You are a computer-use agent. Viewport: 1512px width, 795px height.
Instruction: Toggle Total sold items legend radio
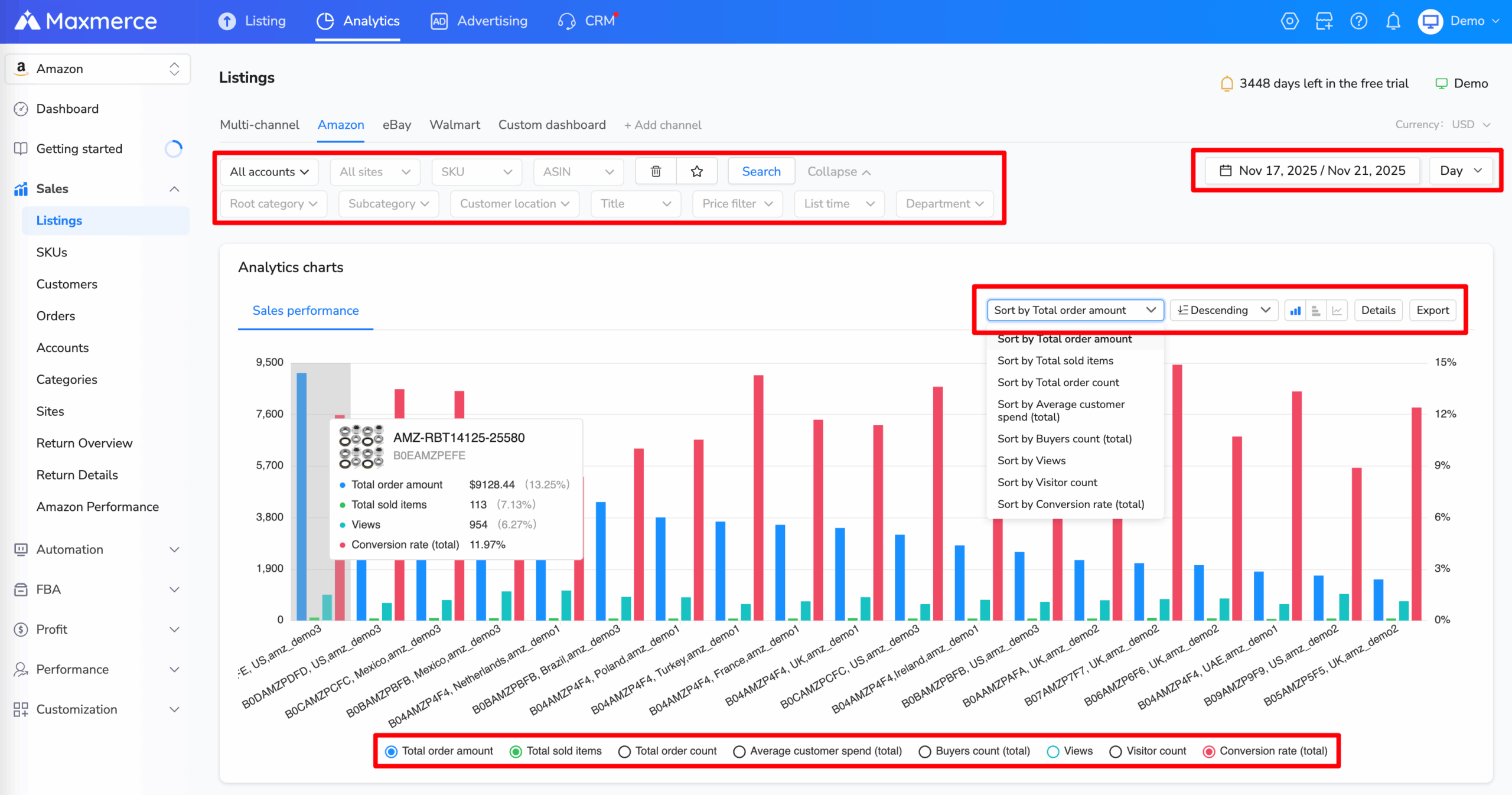pos(516,751)
